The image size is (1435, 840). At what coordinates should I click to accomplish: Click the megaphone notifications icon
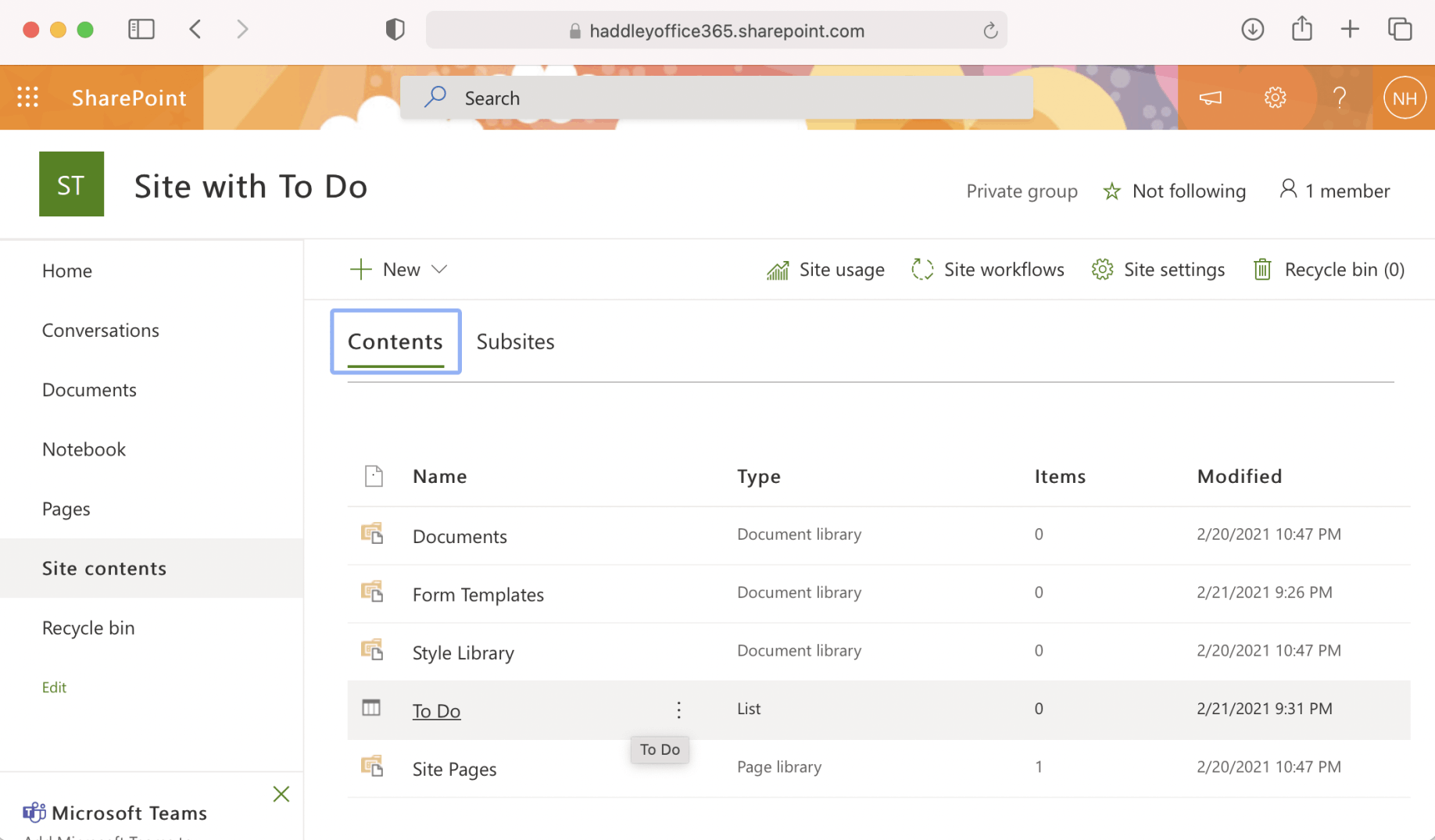pyautogui.click(x=1210, y=98)
